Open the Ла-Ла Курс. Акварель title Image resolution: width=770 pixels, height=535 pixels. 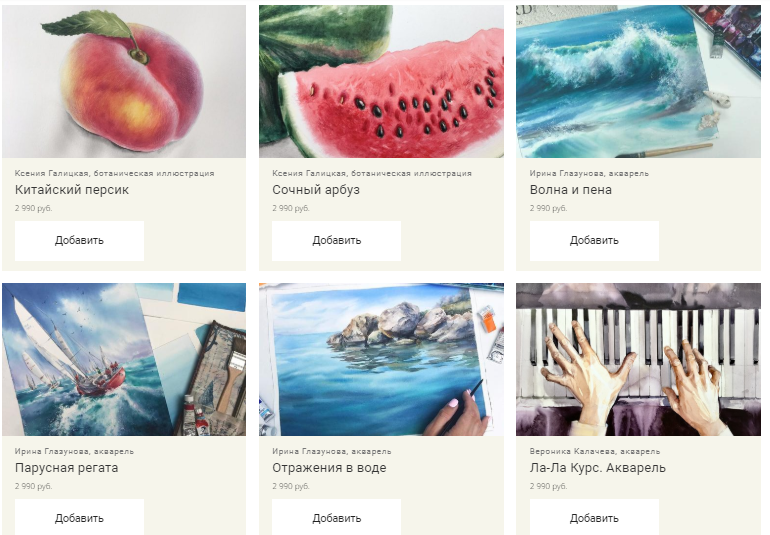[x=598, y=468]
